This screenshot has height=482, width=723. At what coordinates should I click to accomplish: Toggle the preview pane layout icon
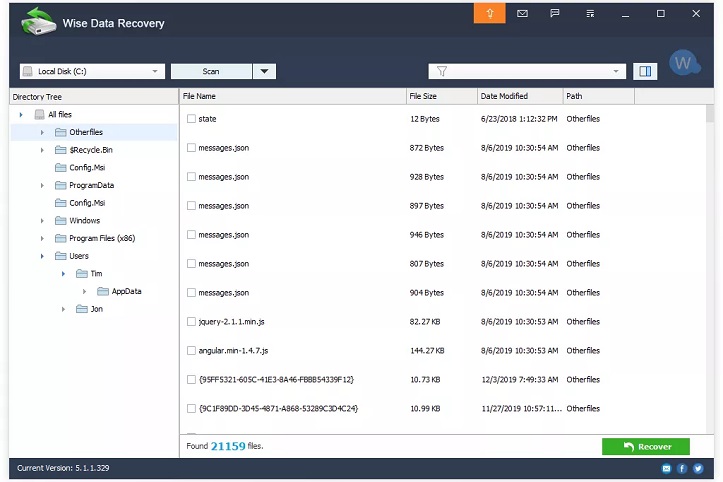[645, 71]
